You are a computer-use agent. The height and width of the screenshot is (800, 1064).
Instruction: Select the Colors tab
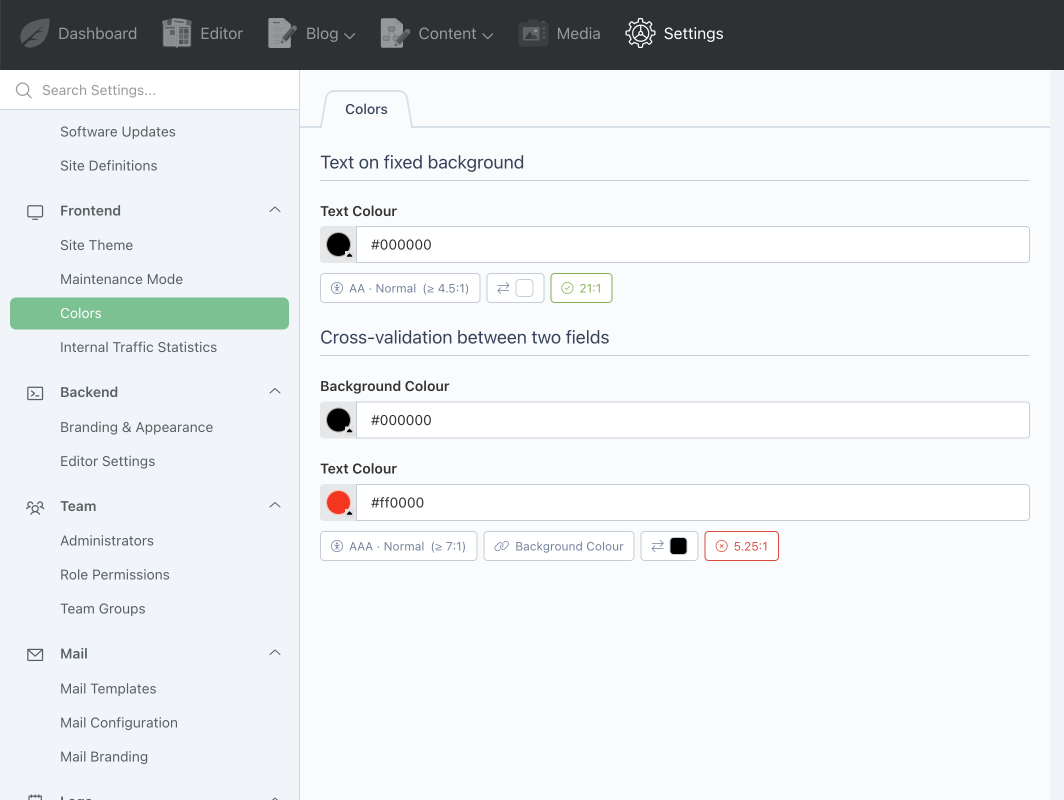pos(366,109)
